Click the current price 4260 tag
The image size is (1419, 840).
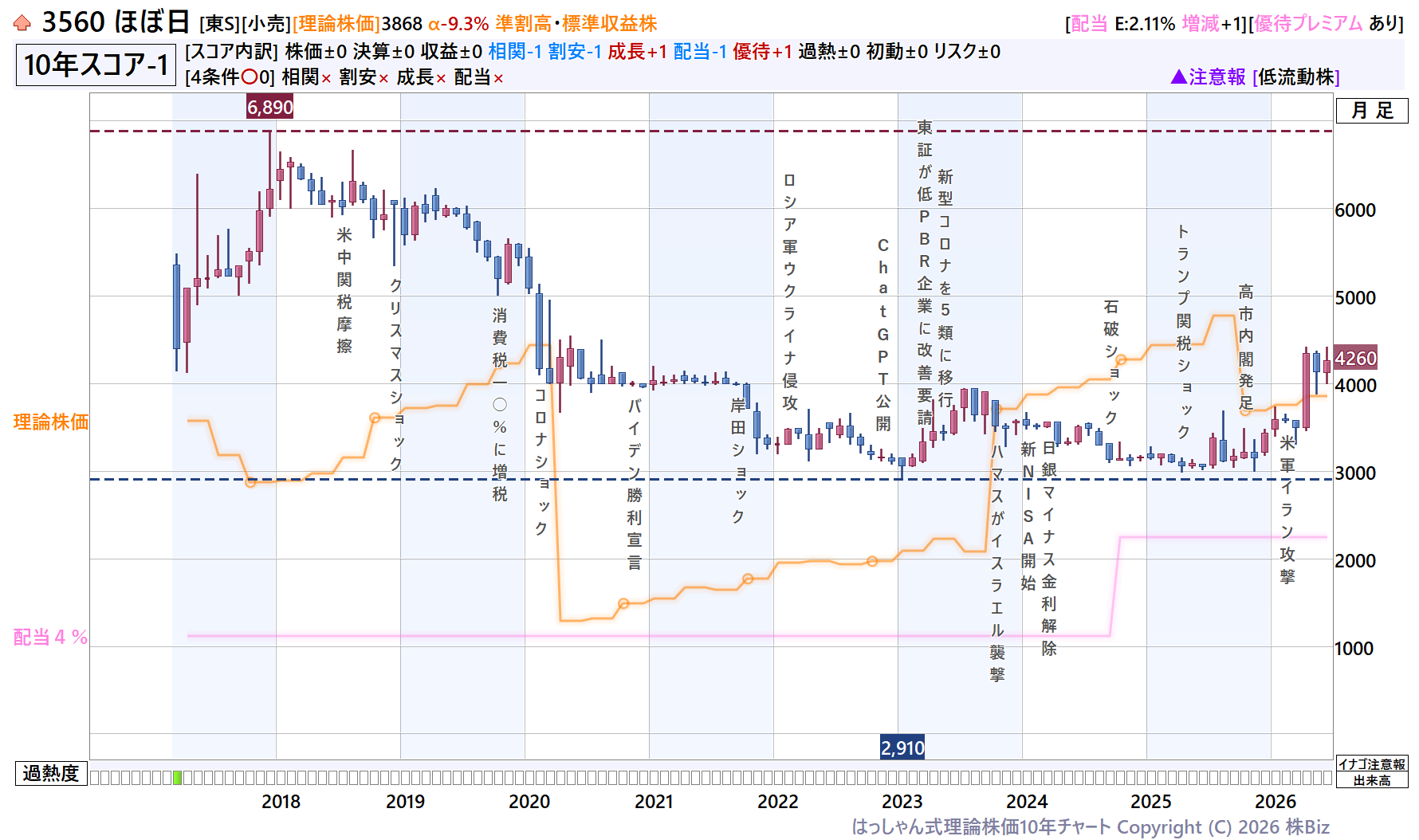[1355, 359]
